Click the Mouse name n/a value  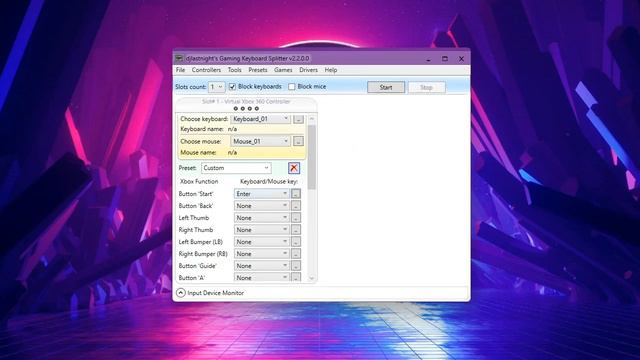[232, 152]
